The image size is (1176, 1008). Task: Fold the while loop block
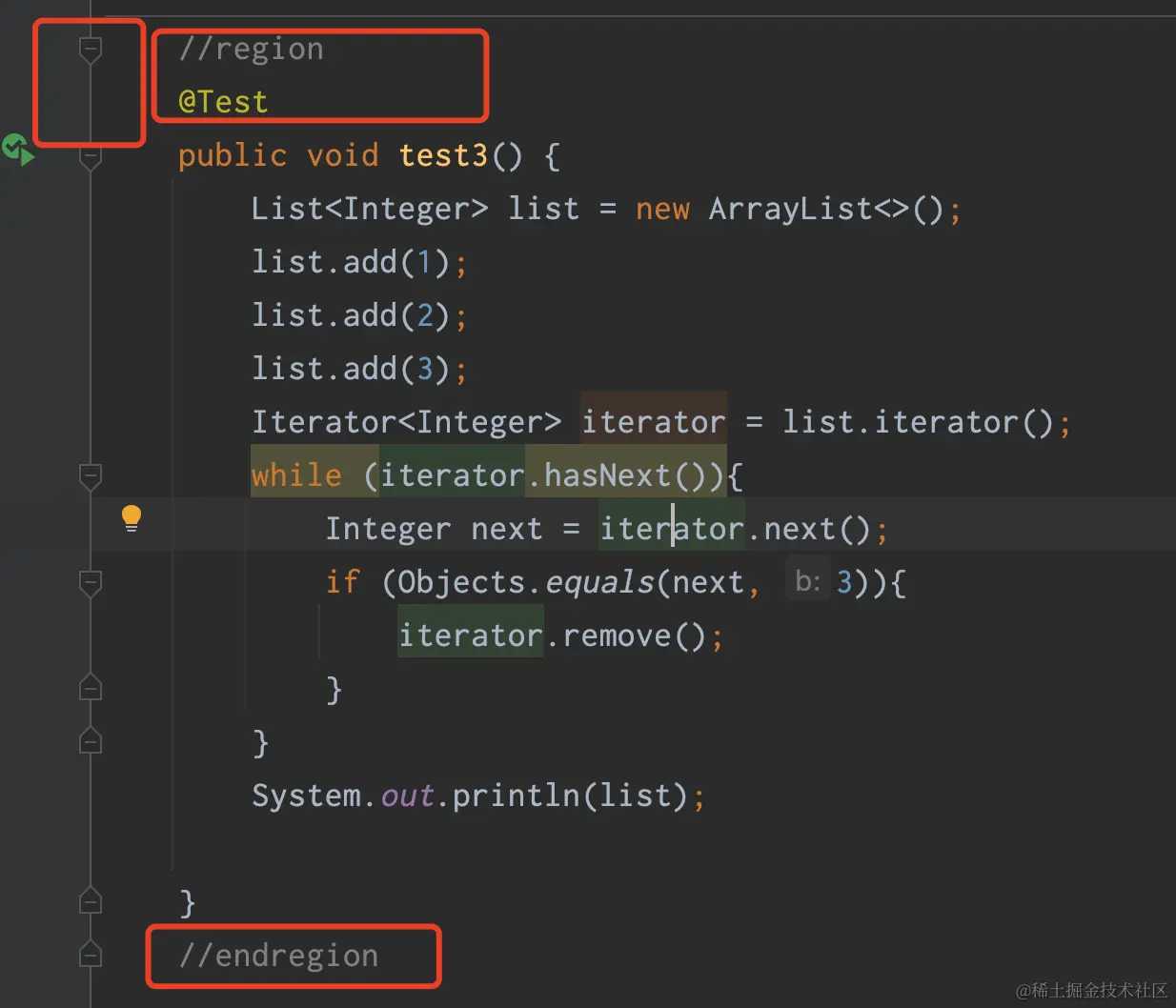click(x=91, y=476)
